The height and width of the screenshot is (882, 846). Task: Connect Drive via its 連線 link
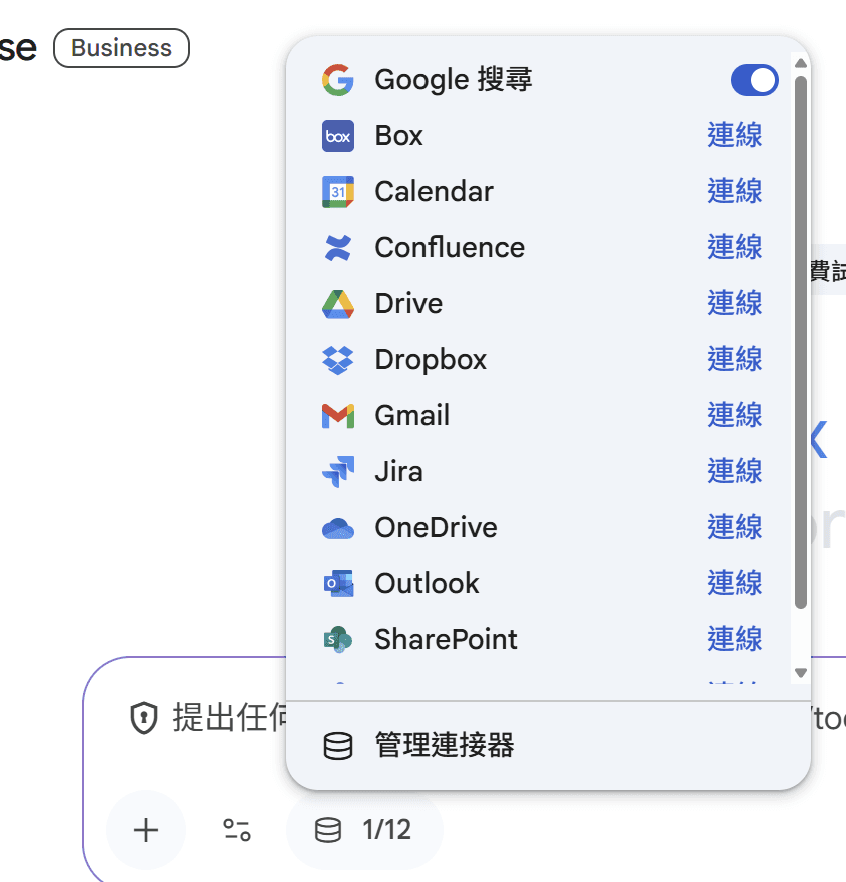pyautogui.click(x=735, y=304)
